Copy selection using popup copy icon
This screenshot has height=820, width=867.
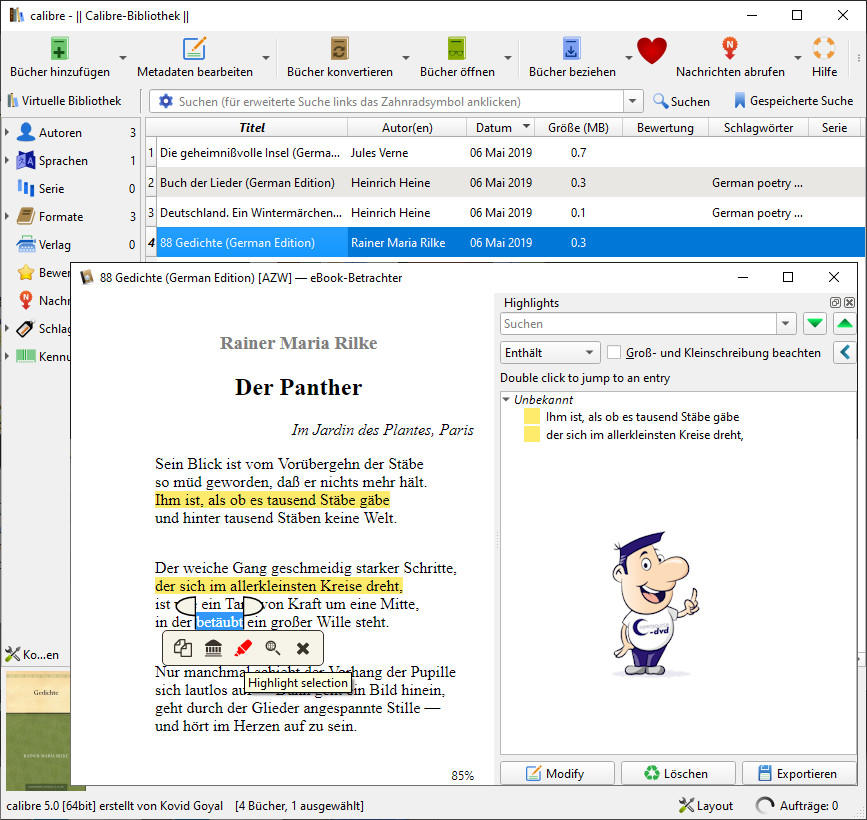coord(182,648)
